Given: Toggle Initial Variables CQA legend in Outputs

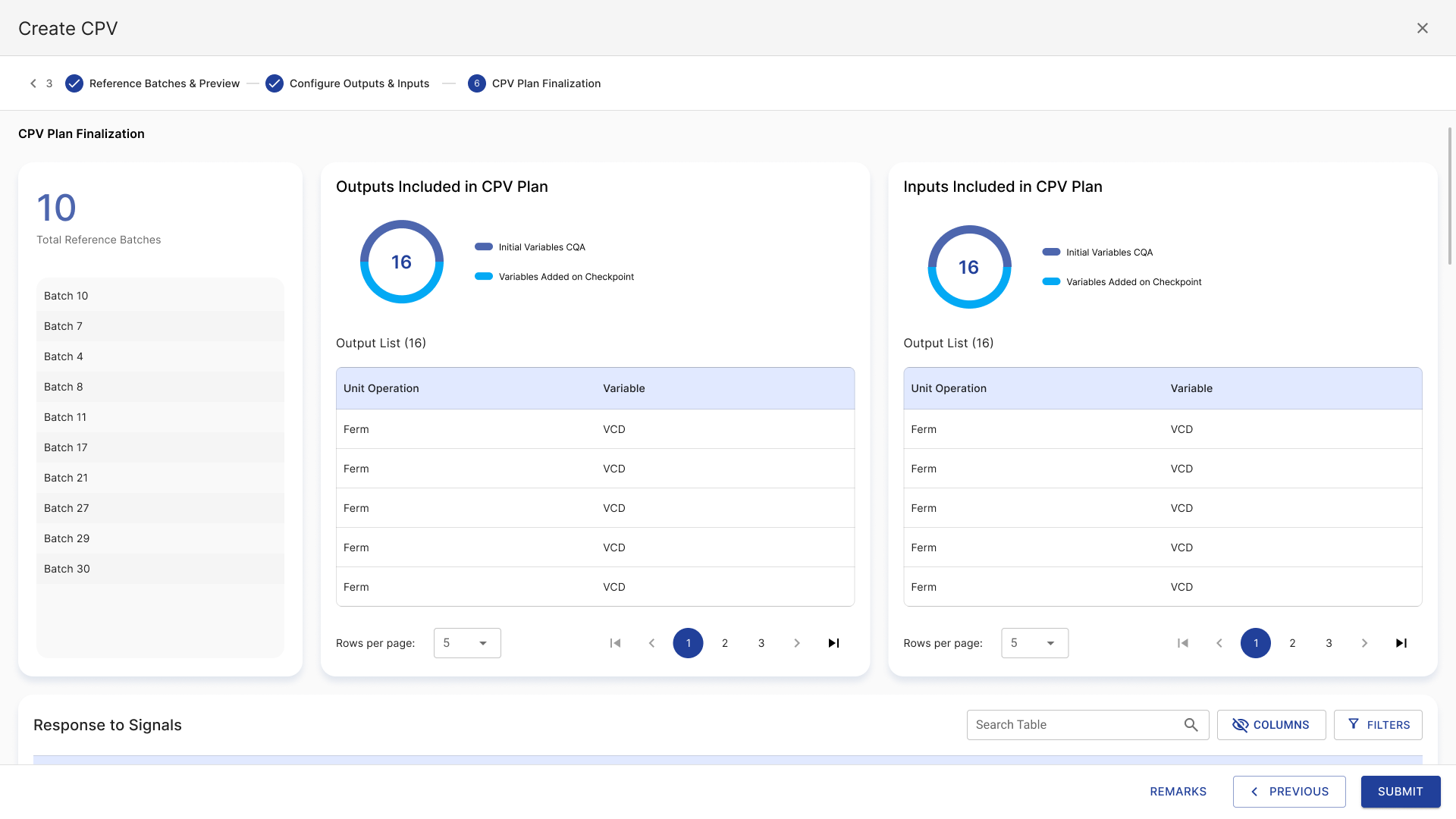Looking at the screenshot, I should [530, 247].
